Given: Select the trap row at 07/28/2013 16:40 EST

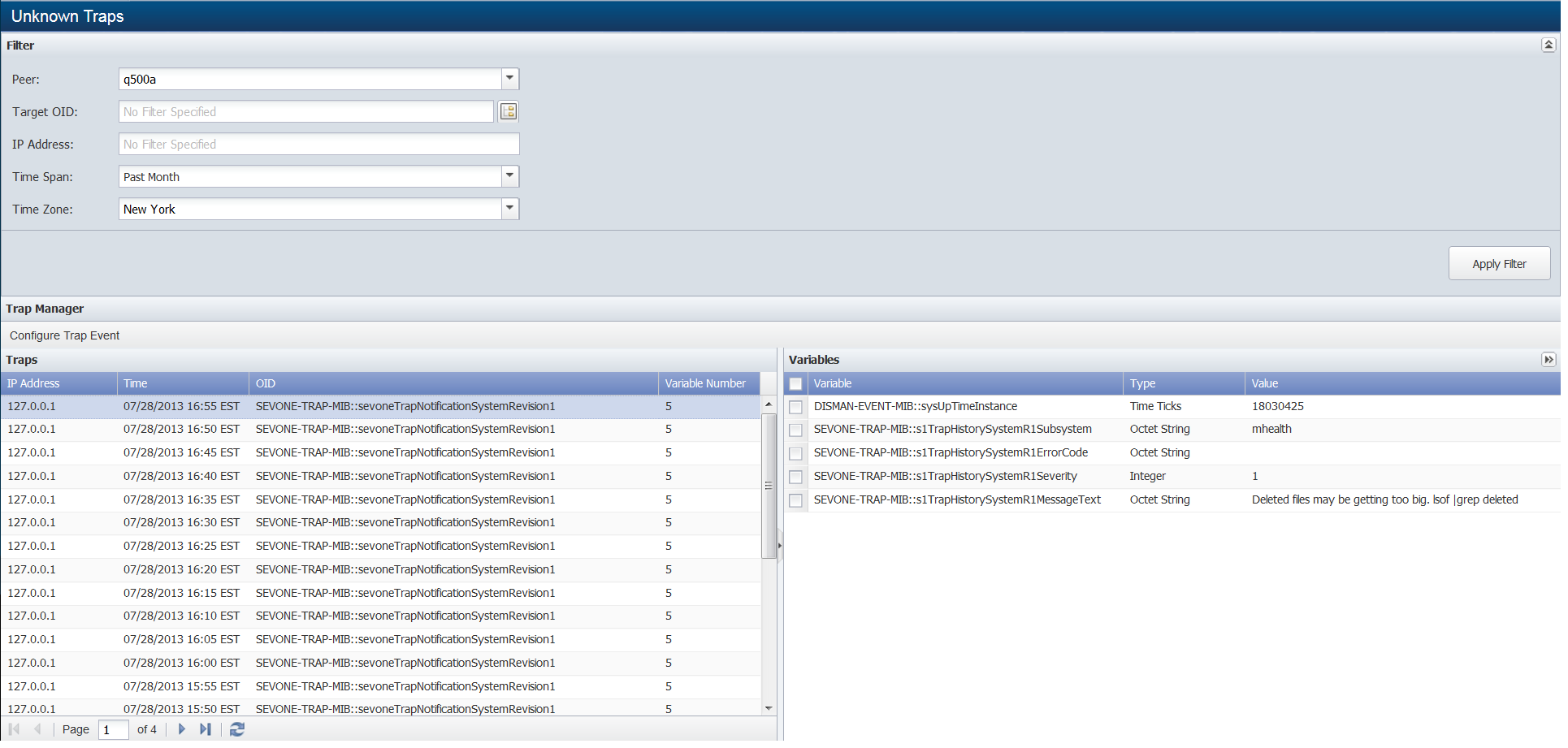Looking at the screenshot, I should [380, 476].
